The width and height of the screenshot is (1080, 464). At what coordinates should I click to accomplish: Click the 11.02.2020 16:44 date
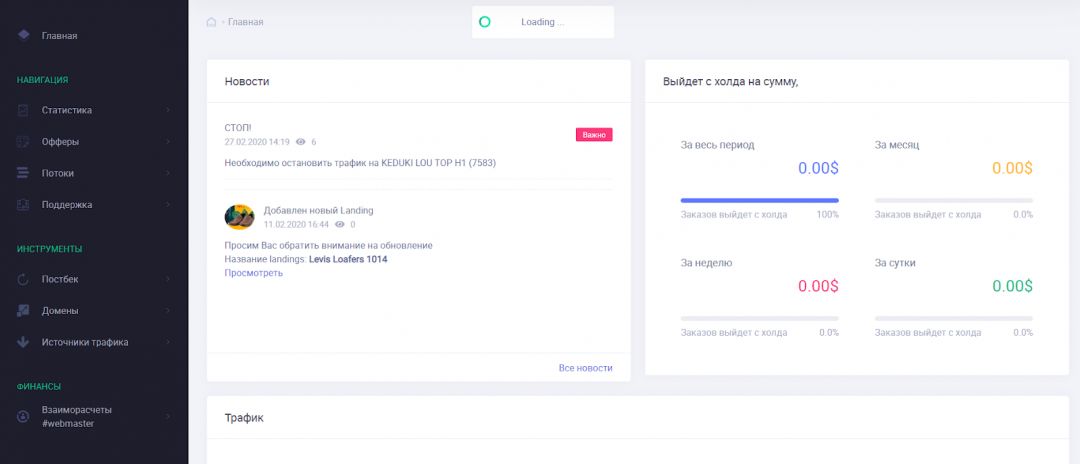[x=296, y=224]
